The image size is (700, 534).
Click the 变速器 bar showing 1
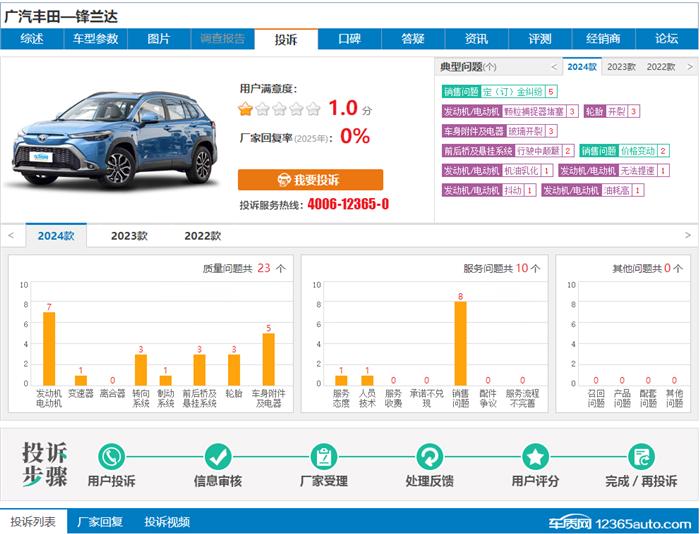(81, 380)
